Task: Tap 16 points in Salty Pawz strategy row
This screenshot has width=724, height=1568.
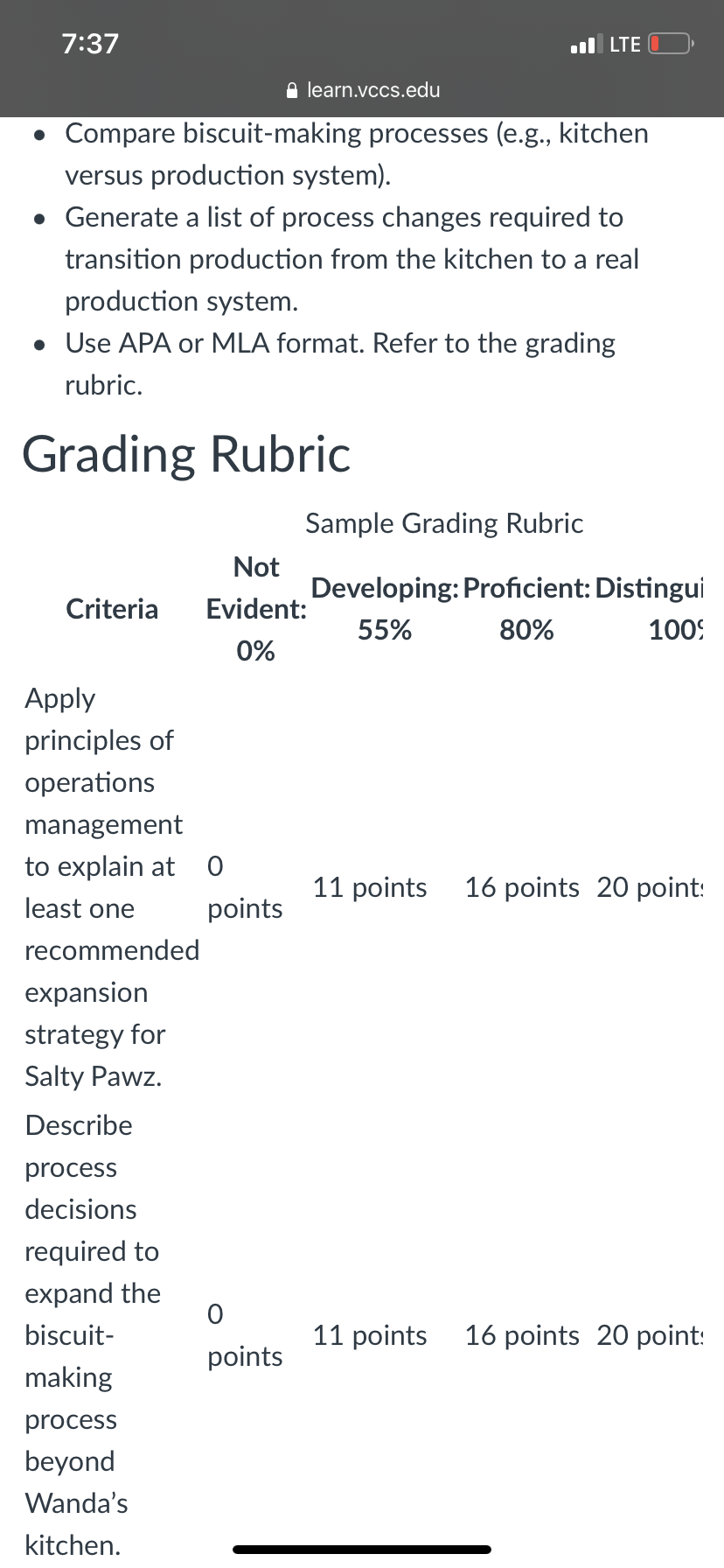Action: (522, 887)
